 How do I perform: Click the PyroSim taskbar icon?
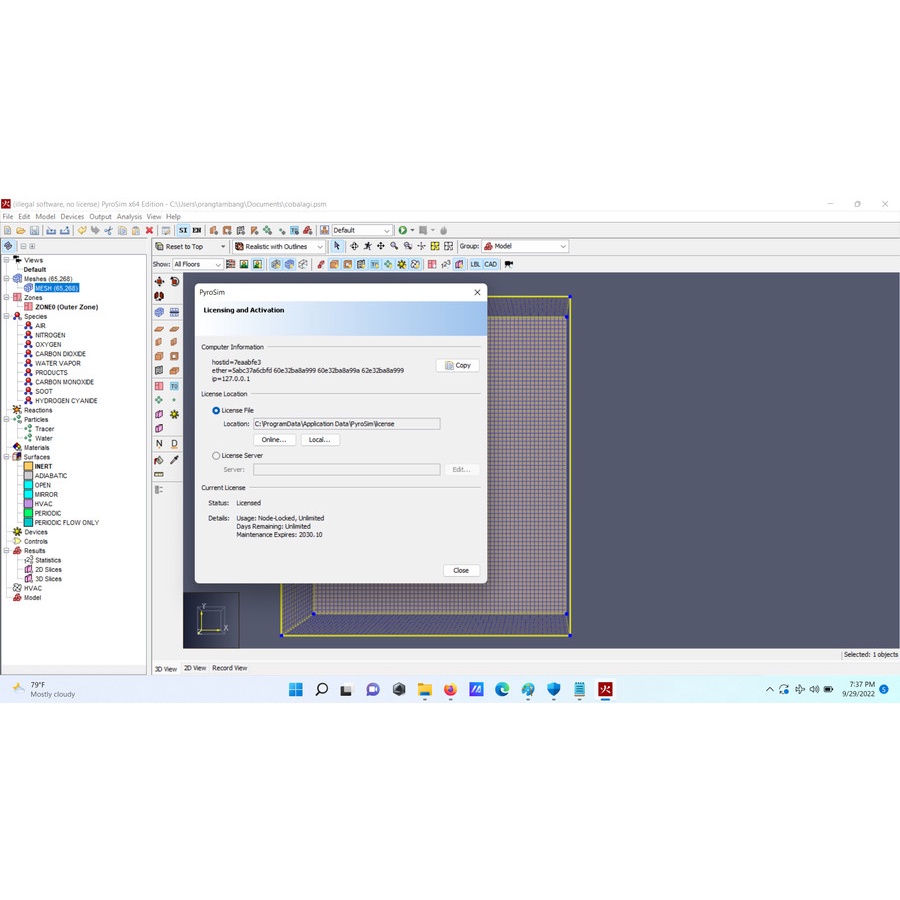tap(605, 689)
